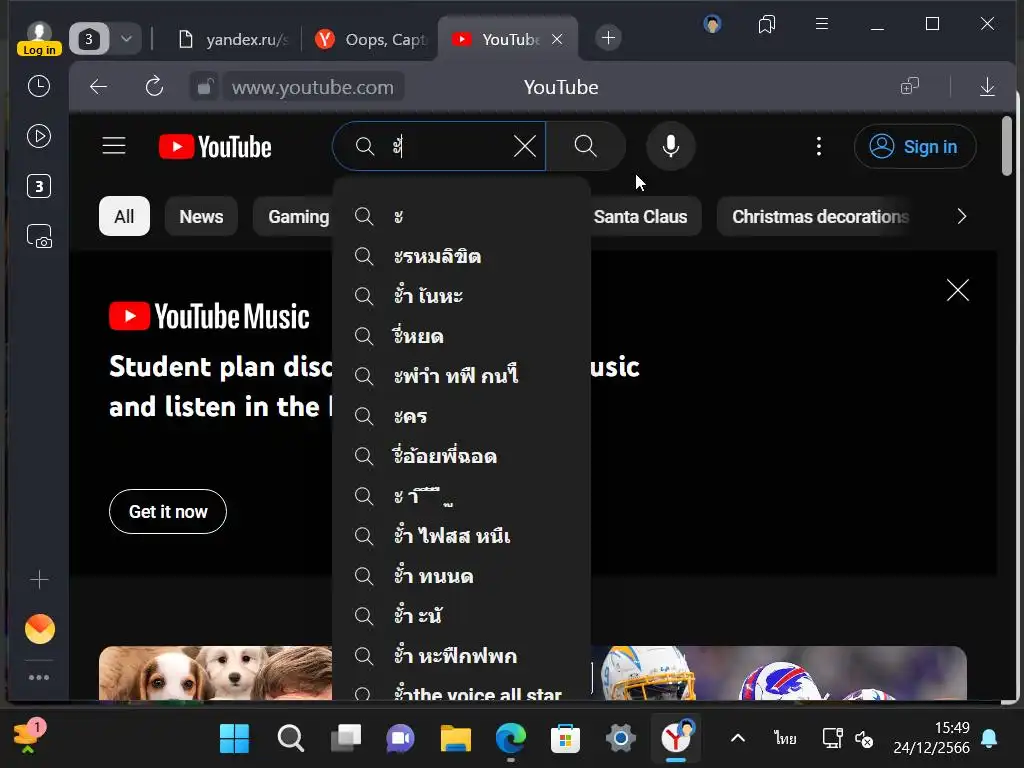Open the puppies video thumbnail
1024x768 pixels.
pyautogui.click(x=216, y=673)
